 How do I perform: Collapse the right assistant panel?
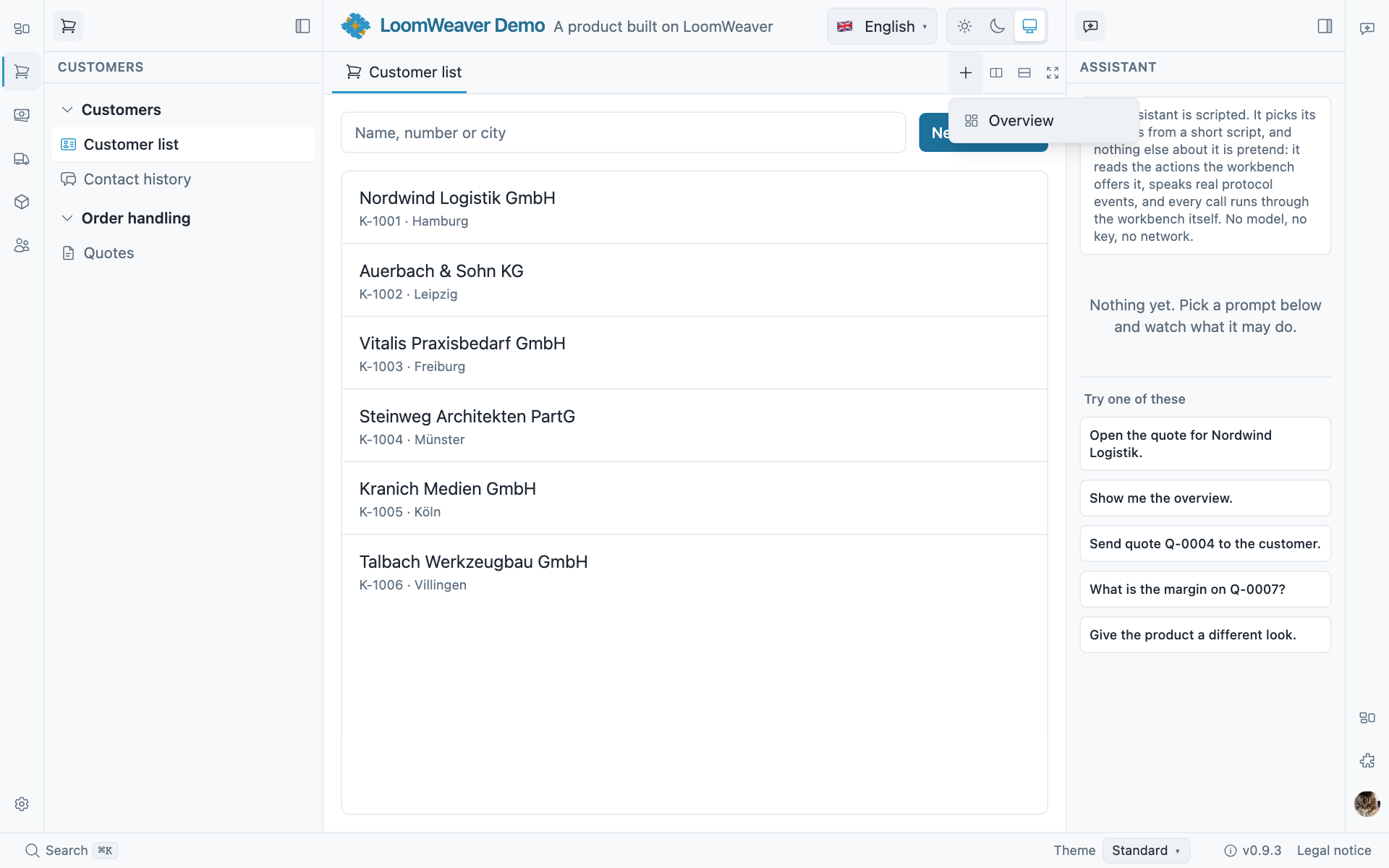1325,26
